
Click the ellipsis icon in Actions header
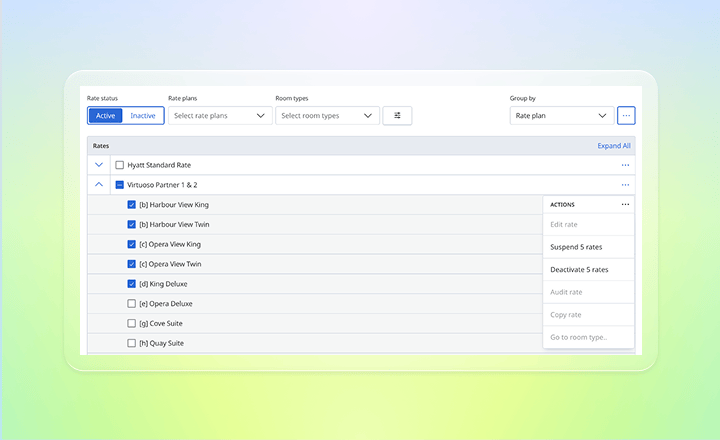pyautogui.click(x=625, y=205)
